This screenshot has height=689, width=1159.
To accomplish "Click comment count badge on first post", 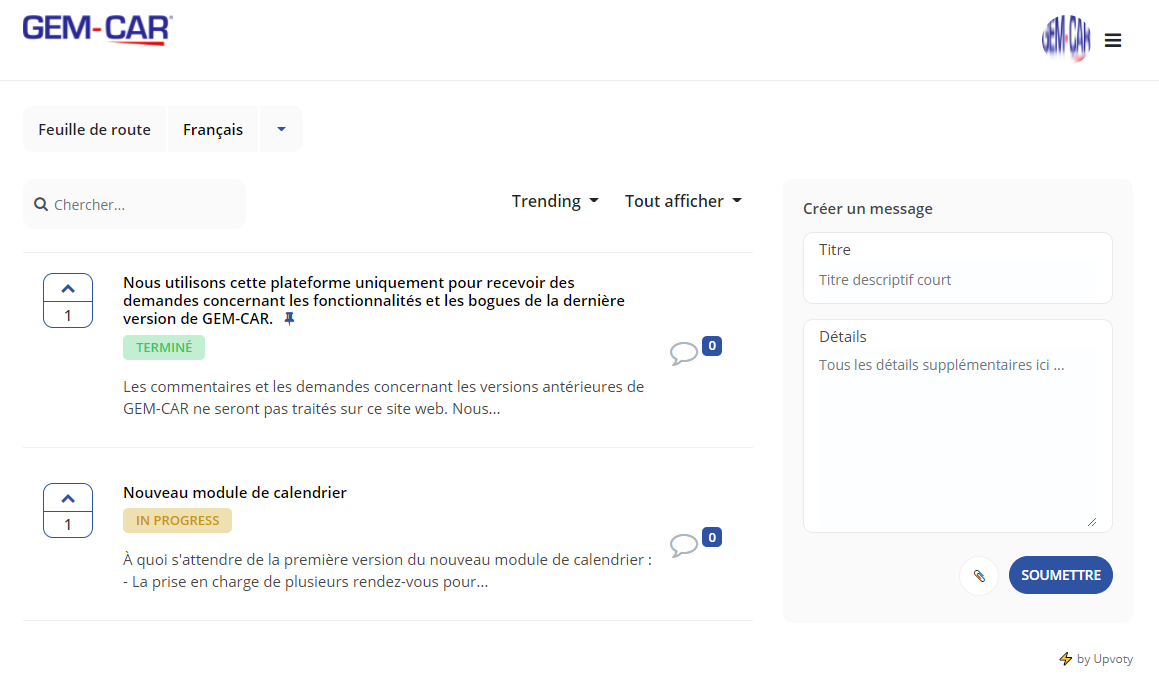I will pyautogui.click(x=712, y=345).
